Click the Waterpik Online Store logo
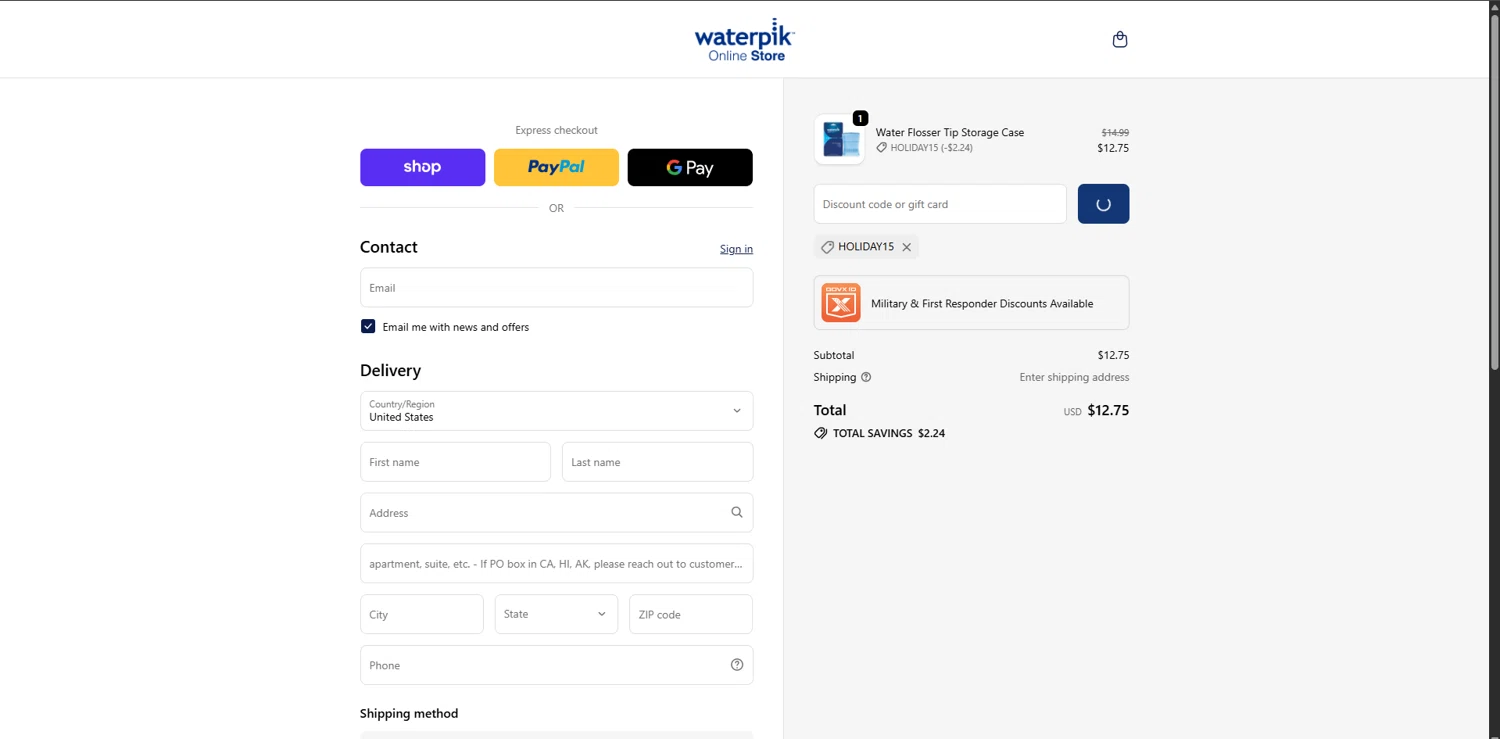The image size is (1500, 739). pyautogui.click(x=744, y=40)
